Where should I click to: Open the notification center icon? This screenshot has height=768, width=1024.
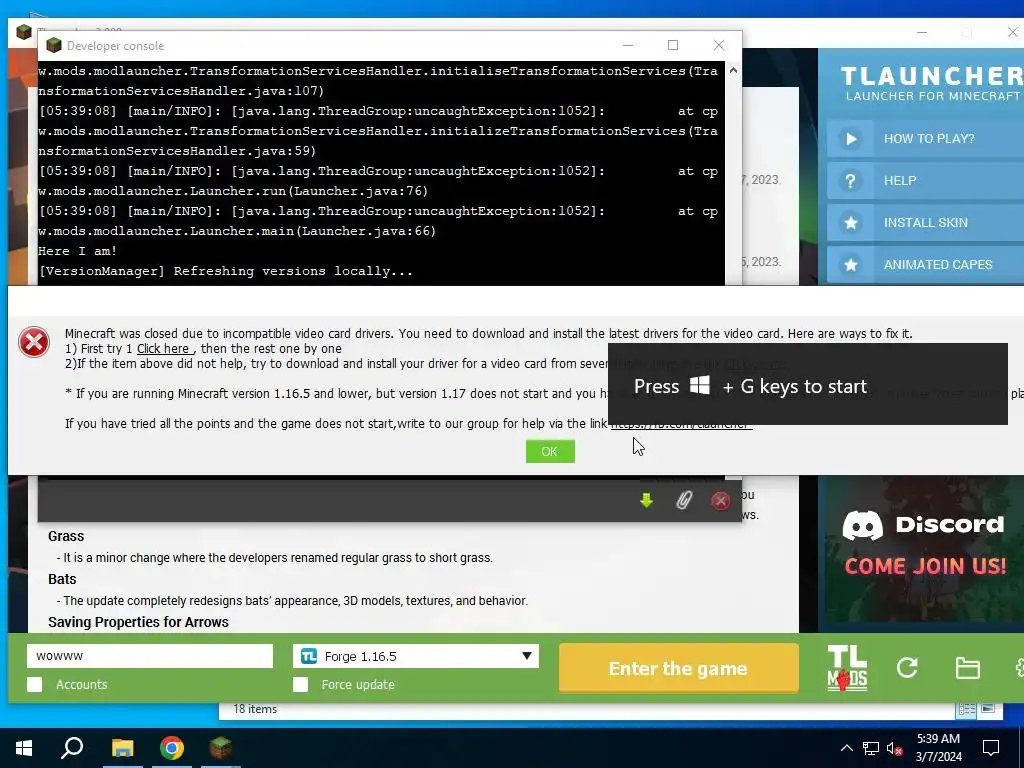coord(991,748)
